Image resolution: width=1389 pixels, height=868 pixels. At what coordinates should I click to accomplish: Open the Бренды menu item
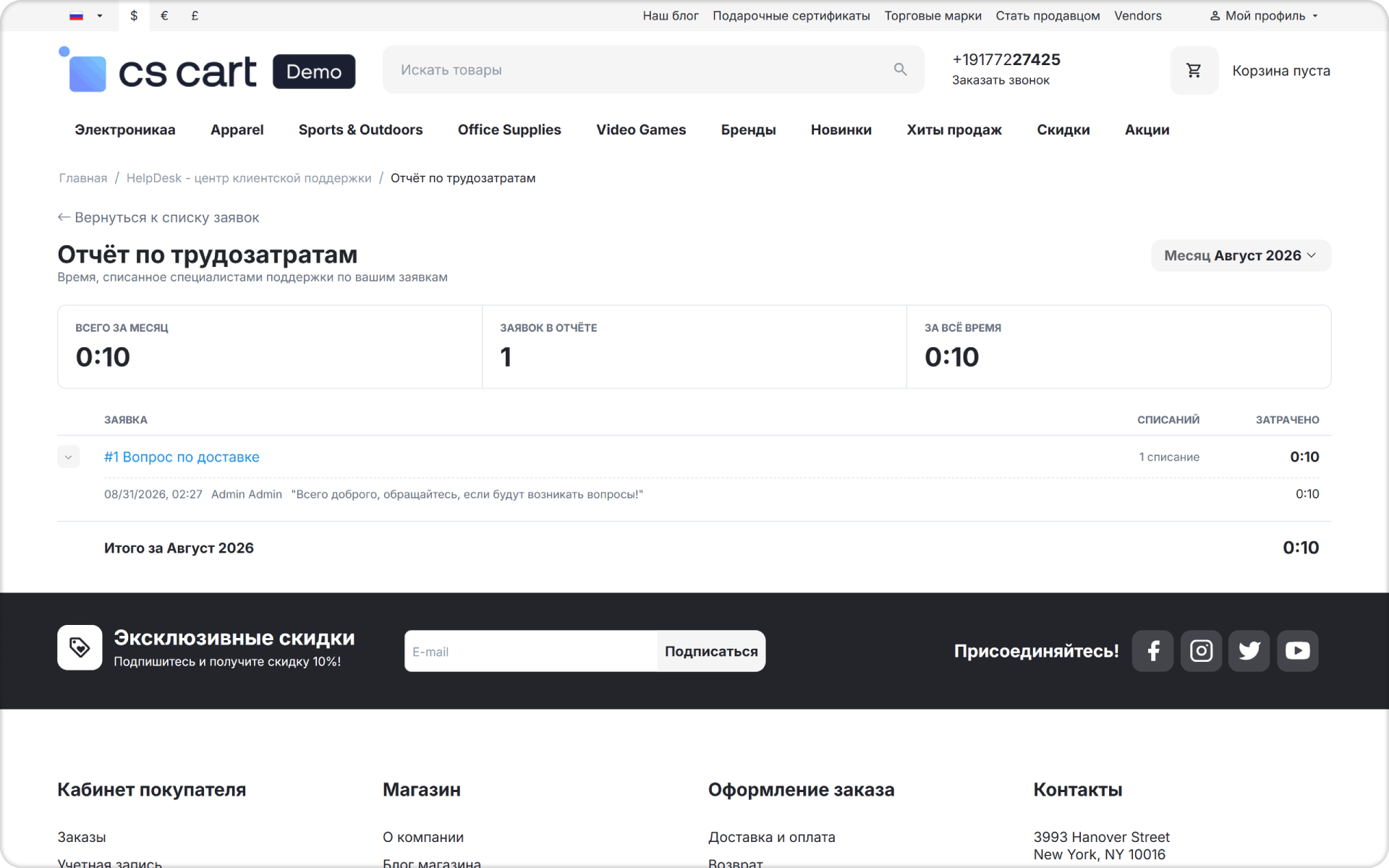click(748, 129)
